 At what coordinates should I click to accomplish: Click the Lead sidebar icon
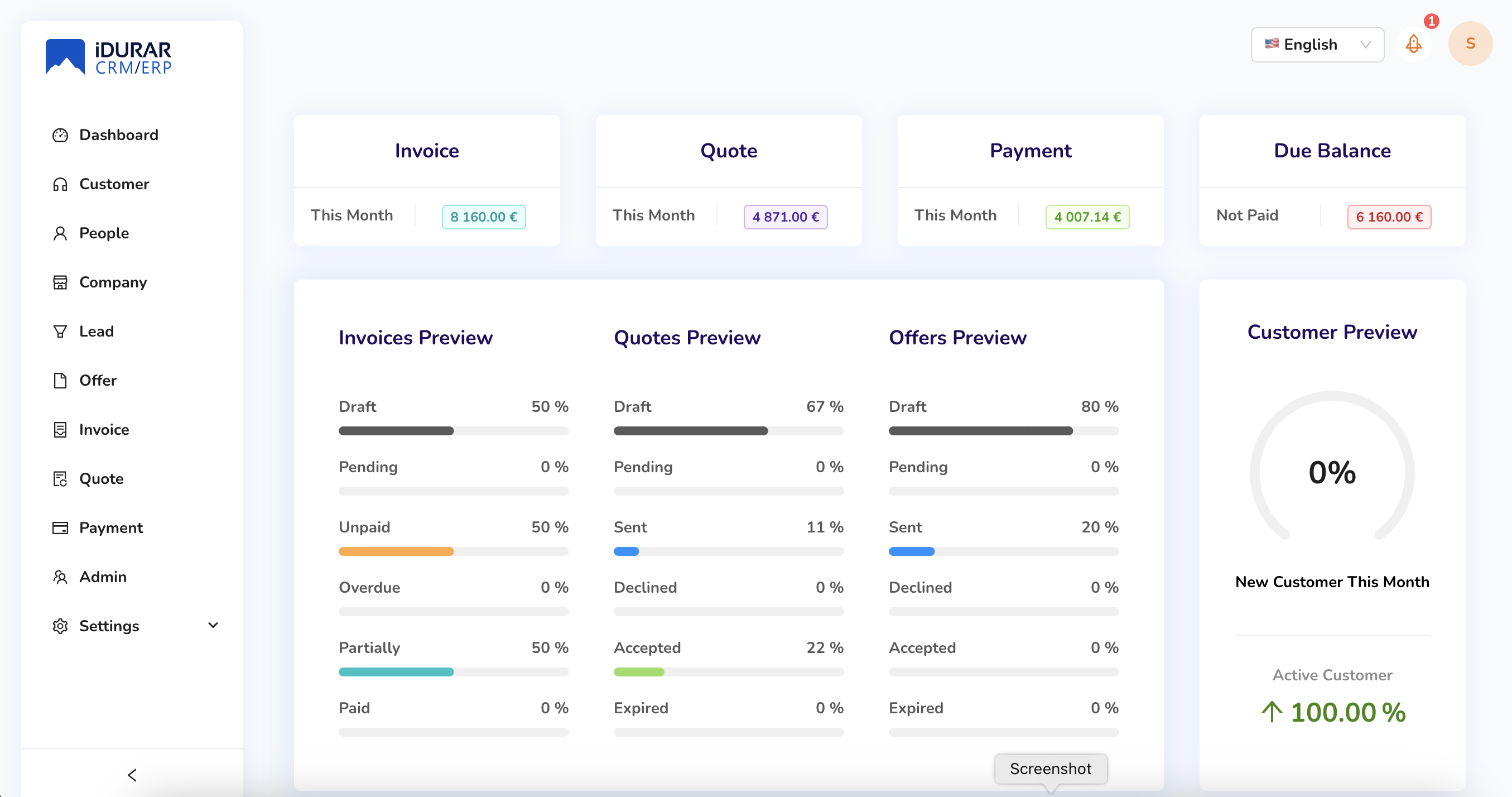[60, 331]
